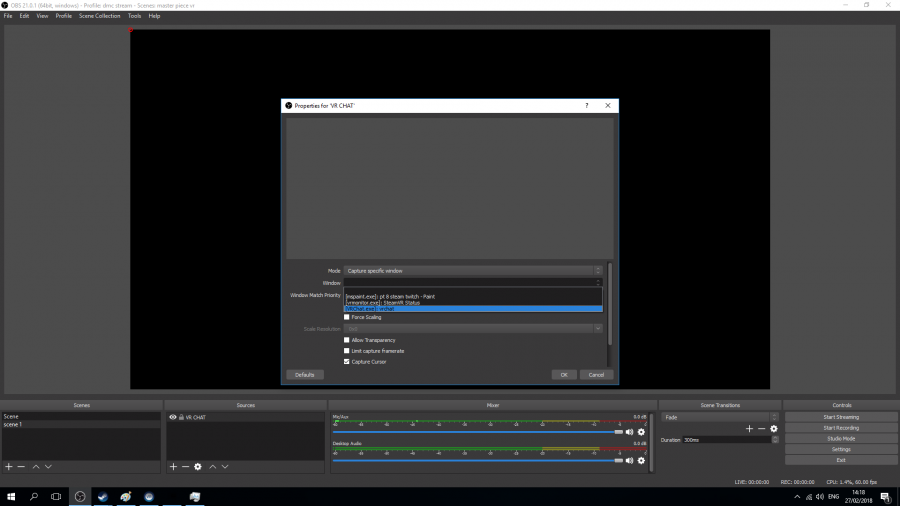Open Desktop Audio settings gear in Mixer

641,460
